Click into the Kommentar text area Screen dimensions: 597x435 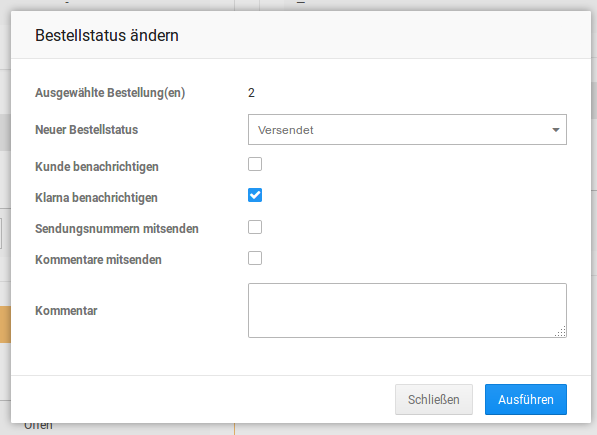pos(407,310)
